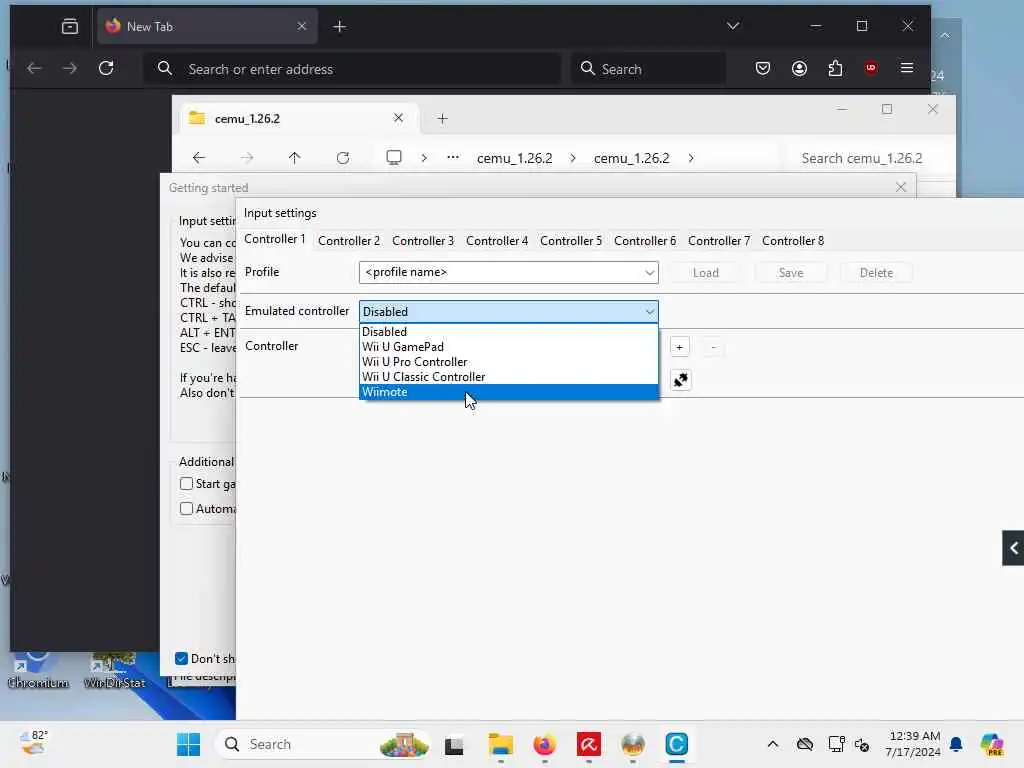The width and height of the screenshot is (1024, 768).
Task: Click the controller settings plug icon
Action: (x=680, y=380)
